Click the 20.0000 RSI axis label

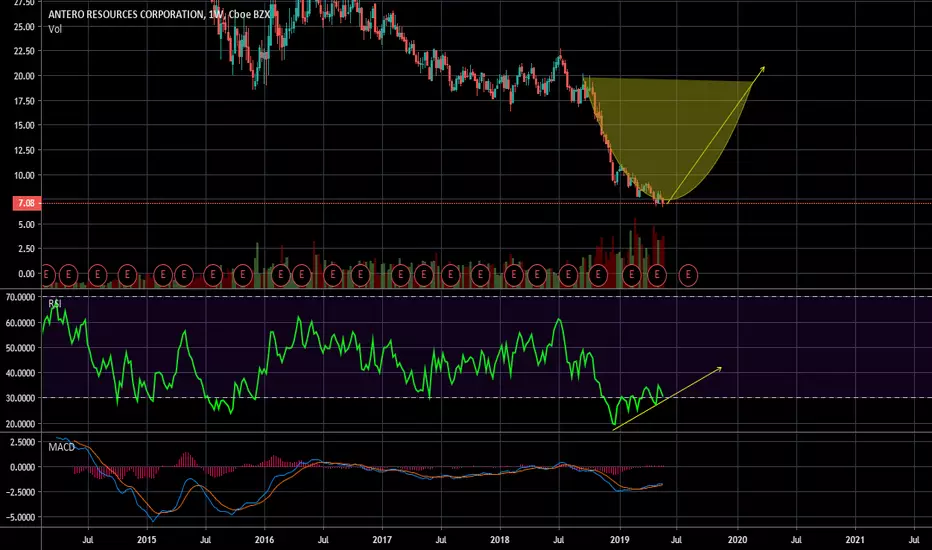click(x=20, y=424)
